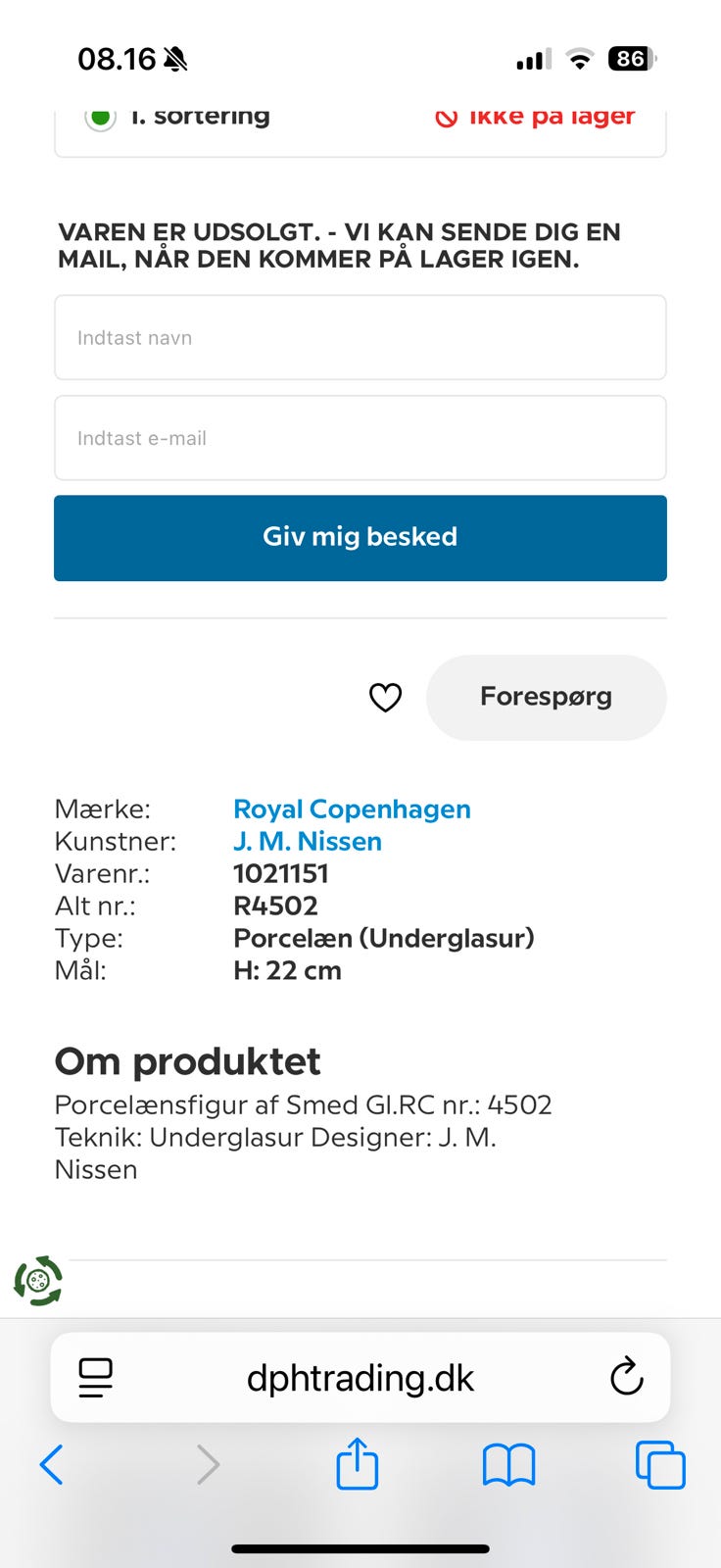This screenshot has width=721, height=1568.
Task: Open the green cookie settings icon
Action: [x=38, y=1280]
